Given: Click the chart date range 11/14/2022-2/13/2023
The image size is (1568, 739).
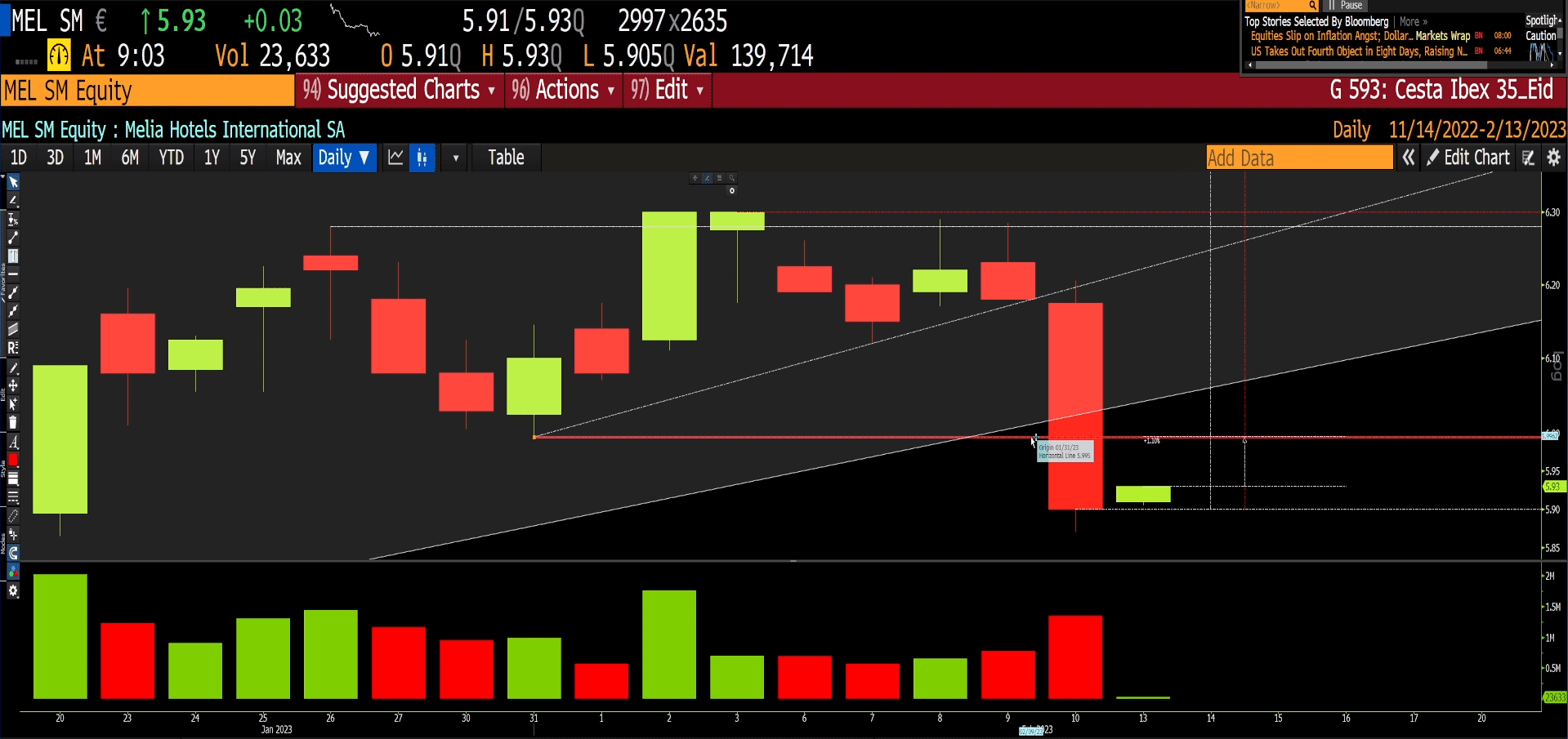Looking at the screenshot, I should coord(1477,130).
